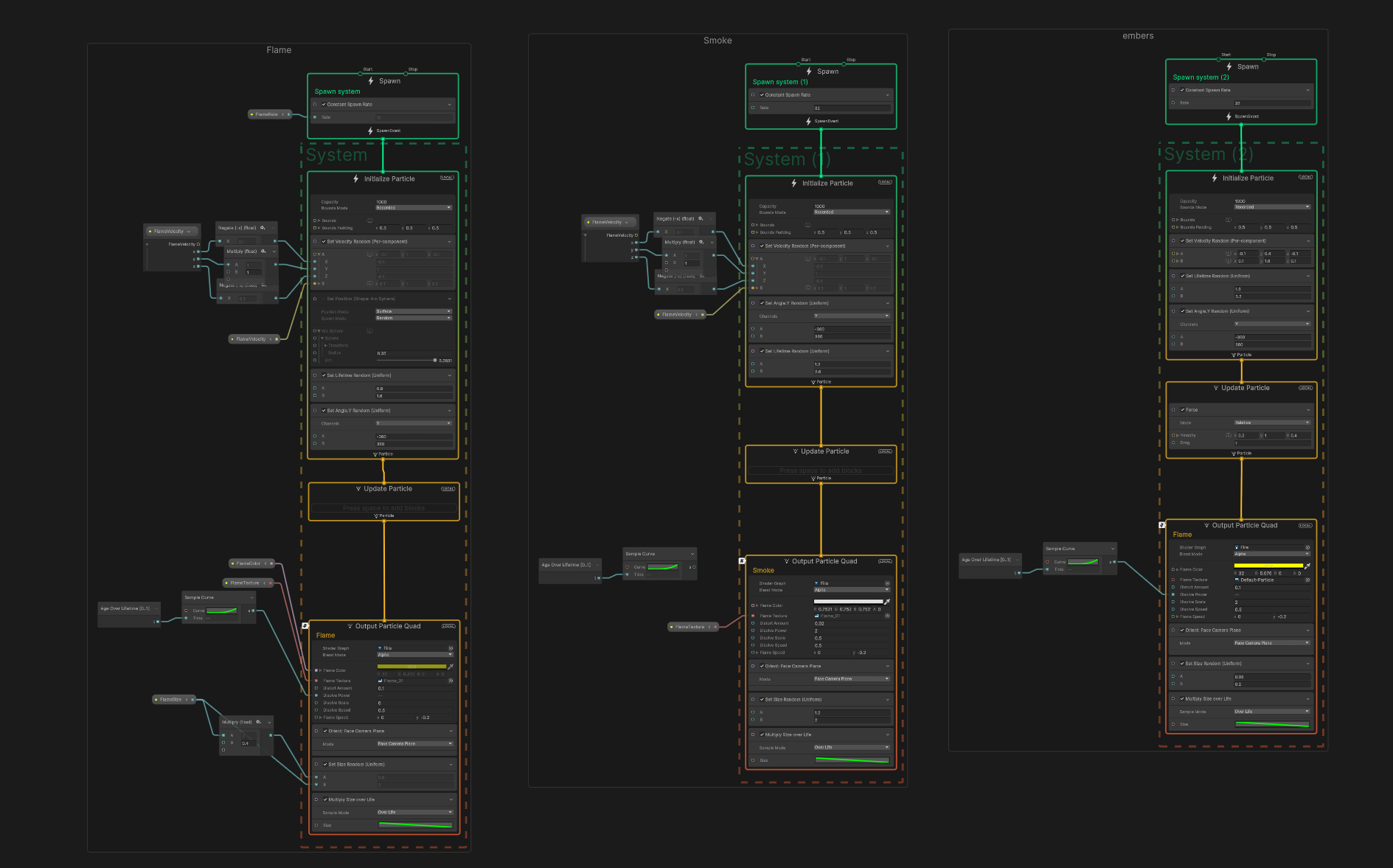Open the Flame Texture object picker in Smoke
The image size is (1393, 868).
pyautogui.click(x=887, y=616)
